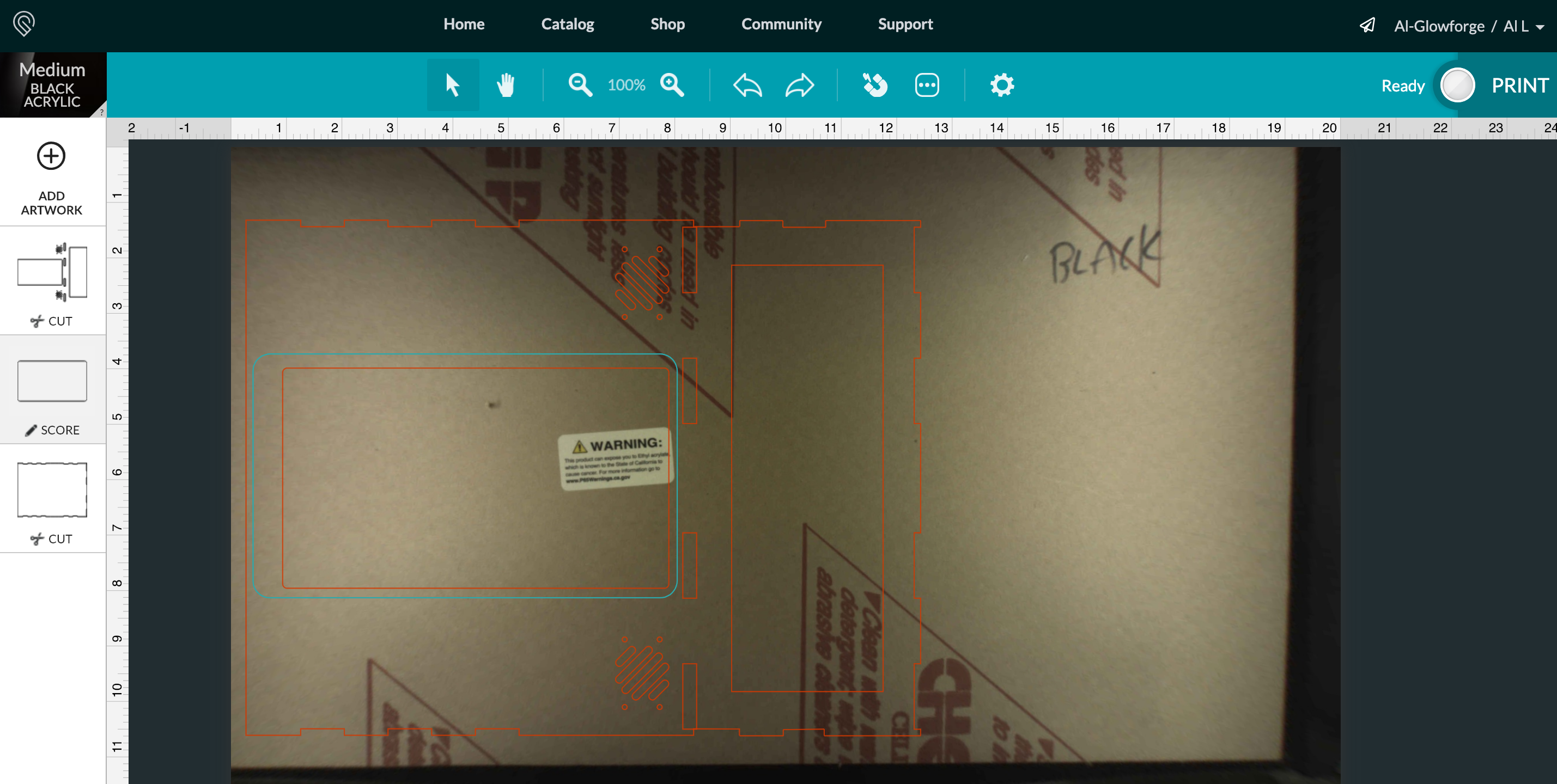1557x784 pixels.
Task: Zoom out of the workspace
Action: [x=580, y=84]
